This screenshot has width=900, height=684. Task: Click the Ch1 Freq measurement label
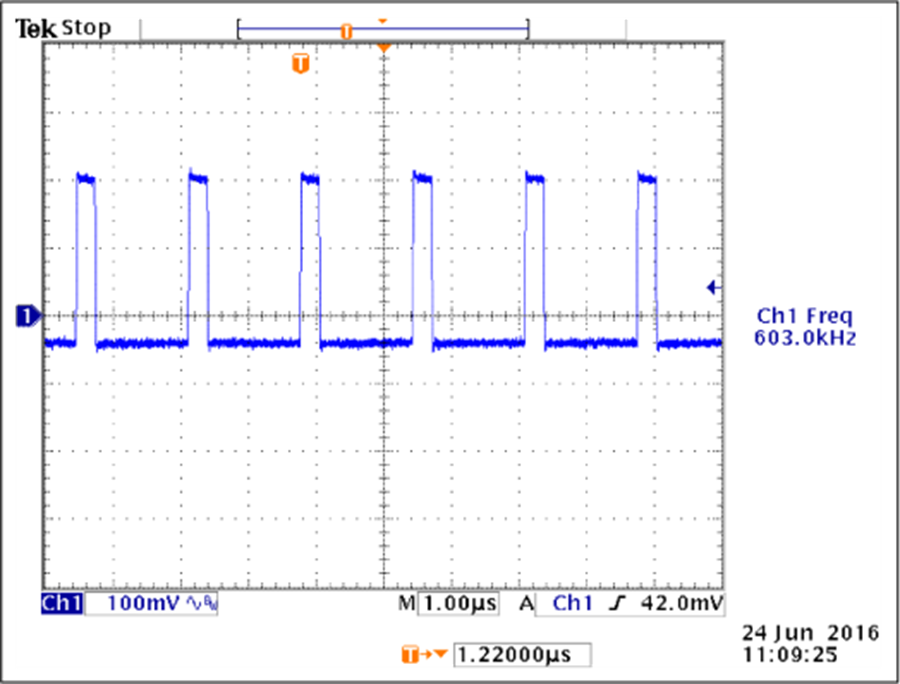click(804, 316)
